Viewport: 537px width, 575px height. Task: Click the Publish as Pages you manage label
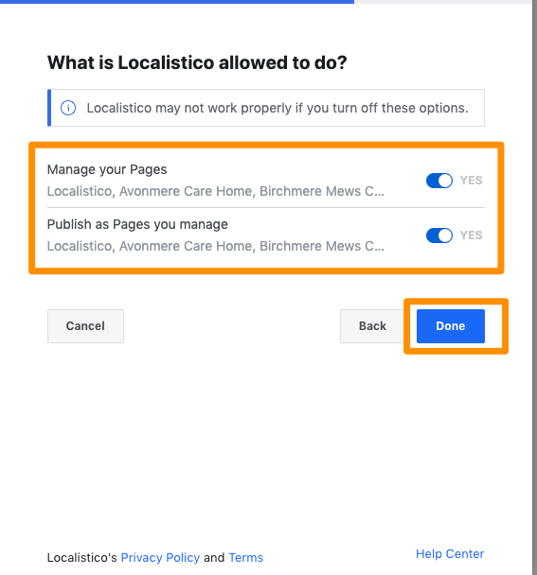coord(137,224)
